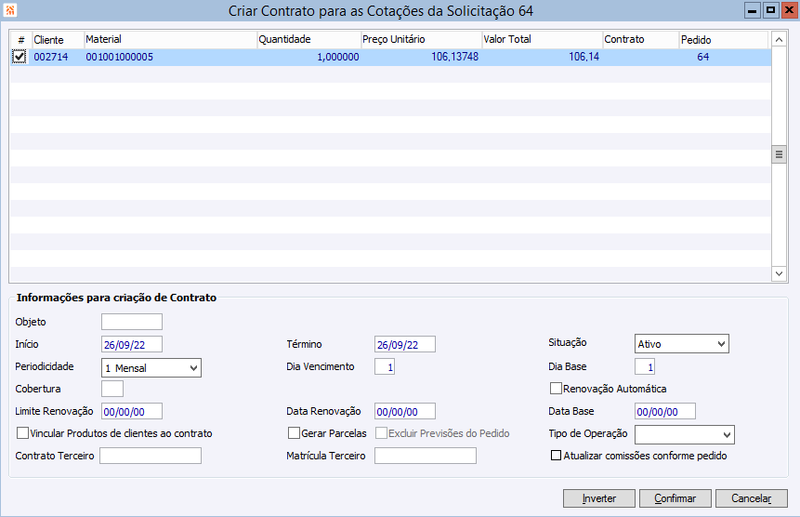Uncheck the row checkbox for client 002714
The image size is (800, 517).
[19, 57]
